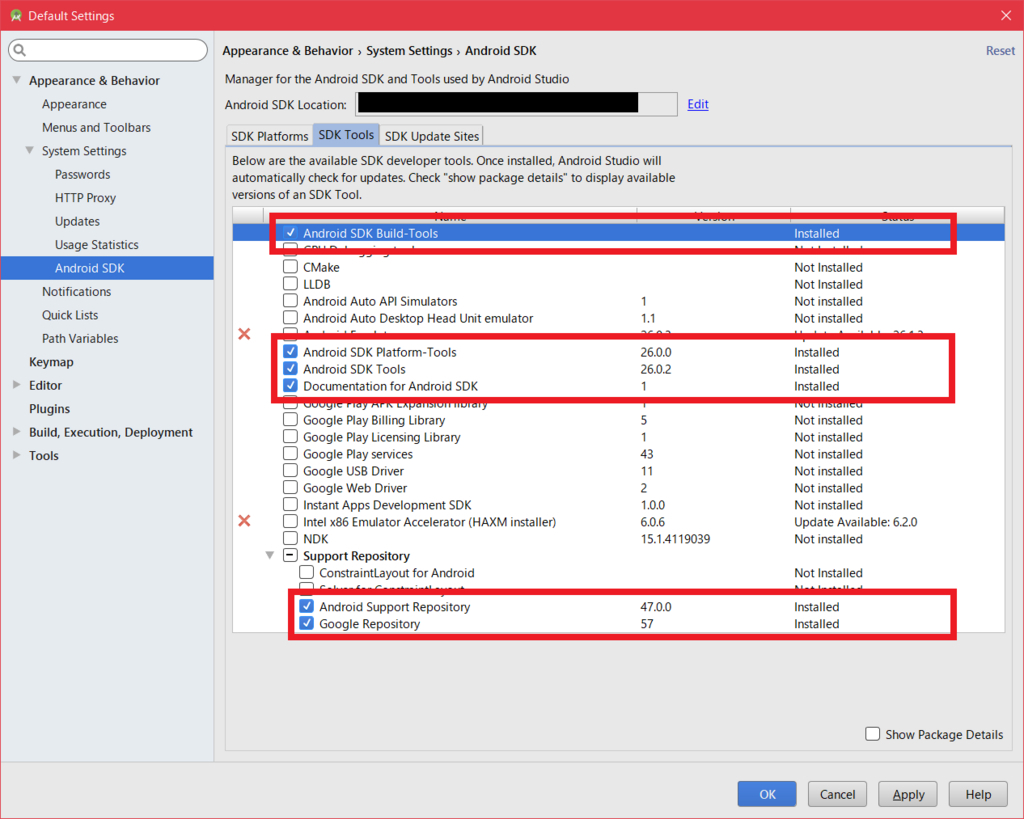Check the NDK checkbox

click(291, 539)
